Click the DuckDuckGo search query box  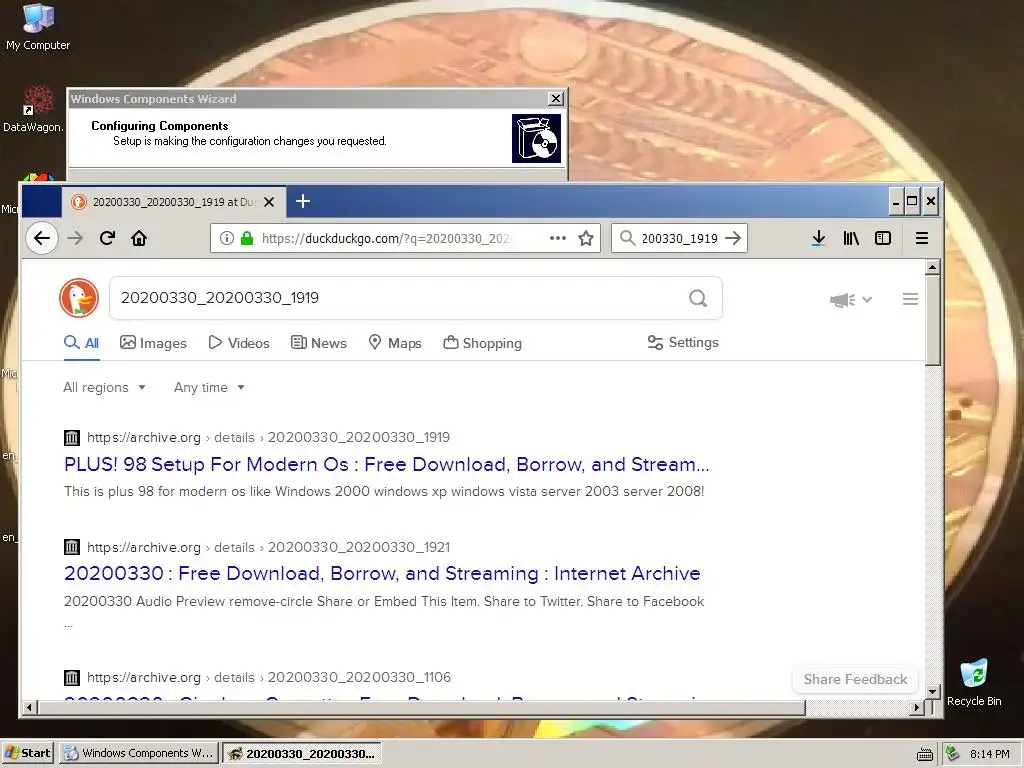pos(398,298)
